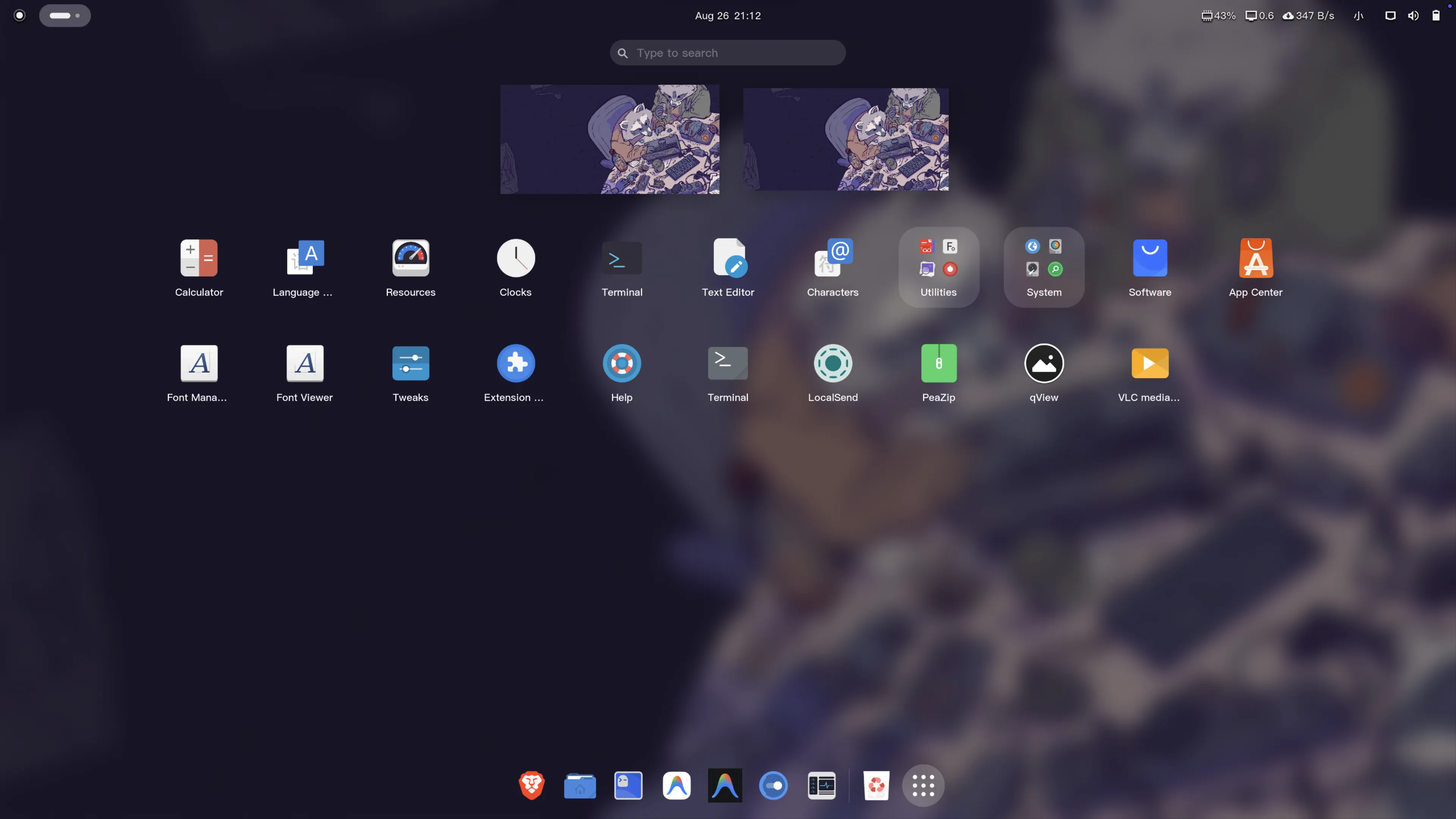Open Trash from the dock
Screen dimensions: 1456x819
[876, 785]
